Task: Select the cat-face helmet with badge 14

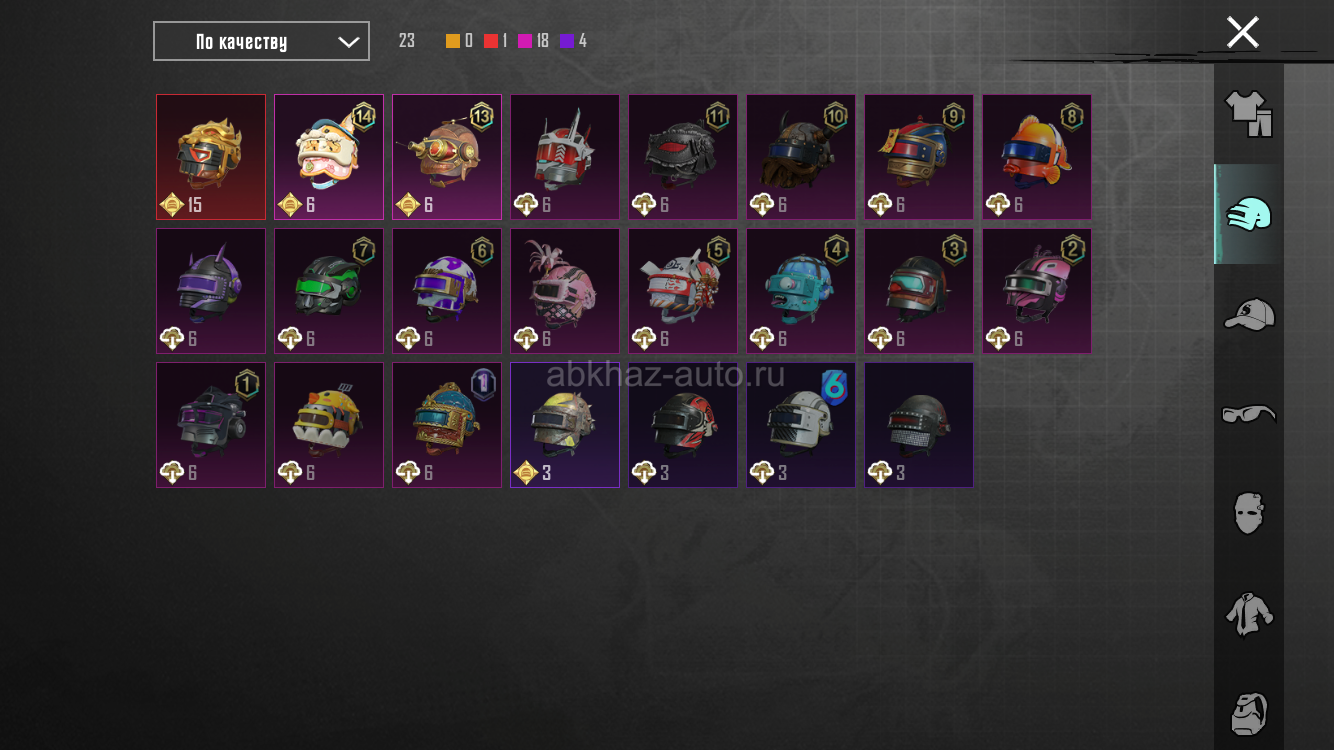Action: click(329, 157)
